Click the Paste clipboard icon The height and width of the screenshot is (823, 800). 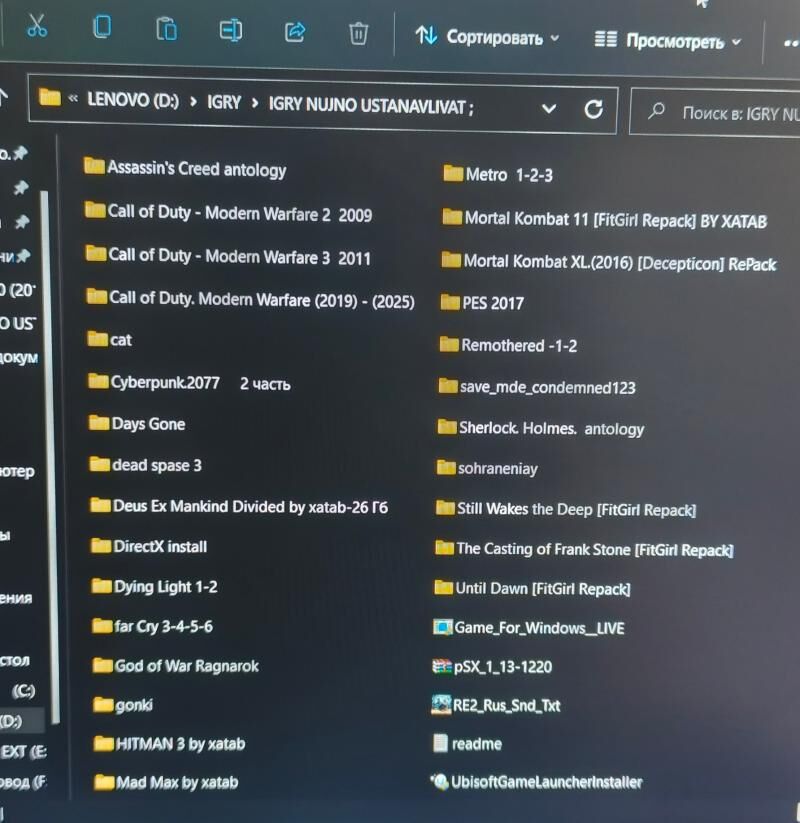tap(166, 29)
